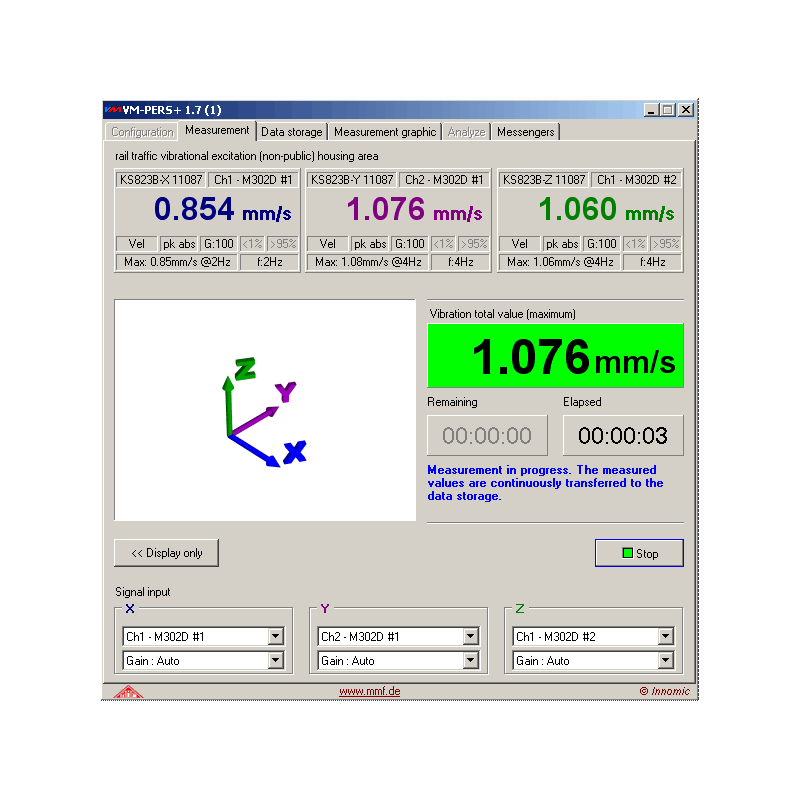Open the Measurement graphic tab

click(x=385, y=132)
